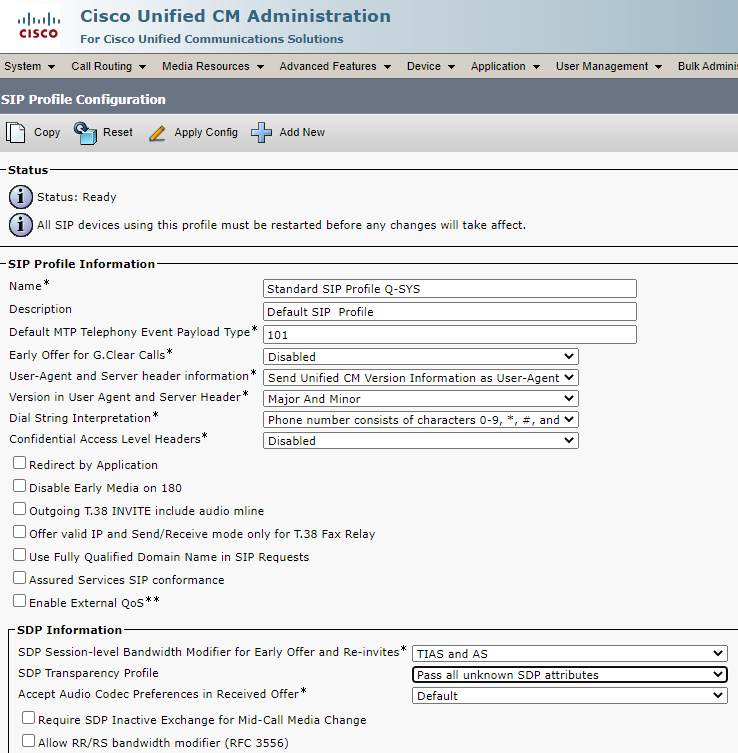Image resolution: width=738 pixels, height=753 pixels.
Task: Click the info icon beside restart warning
Action: (x=20, y=225)
